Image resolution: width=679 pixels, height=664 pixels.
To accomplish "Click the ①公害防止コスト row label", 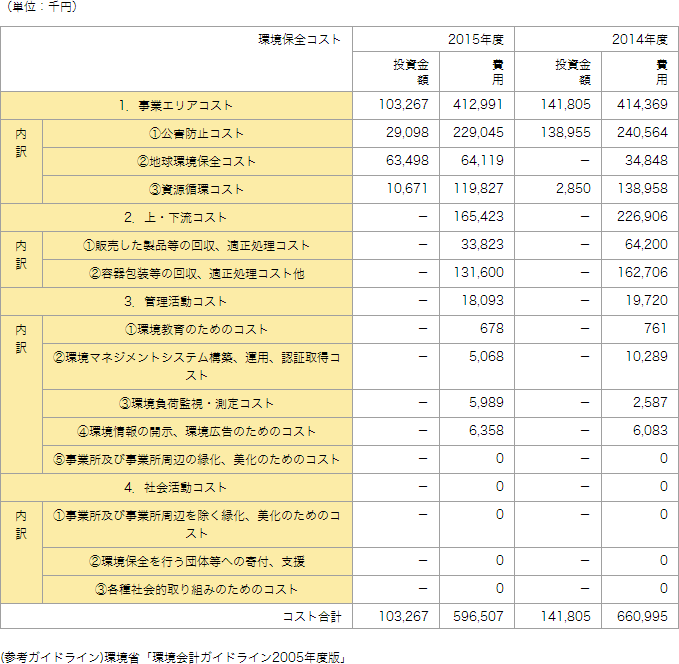I will tap(197, 133).
